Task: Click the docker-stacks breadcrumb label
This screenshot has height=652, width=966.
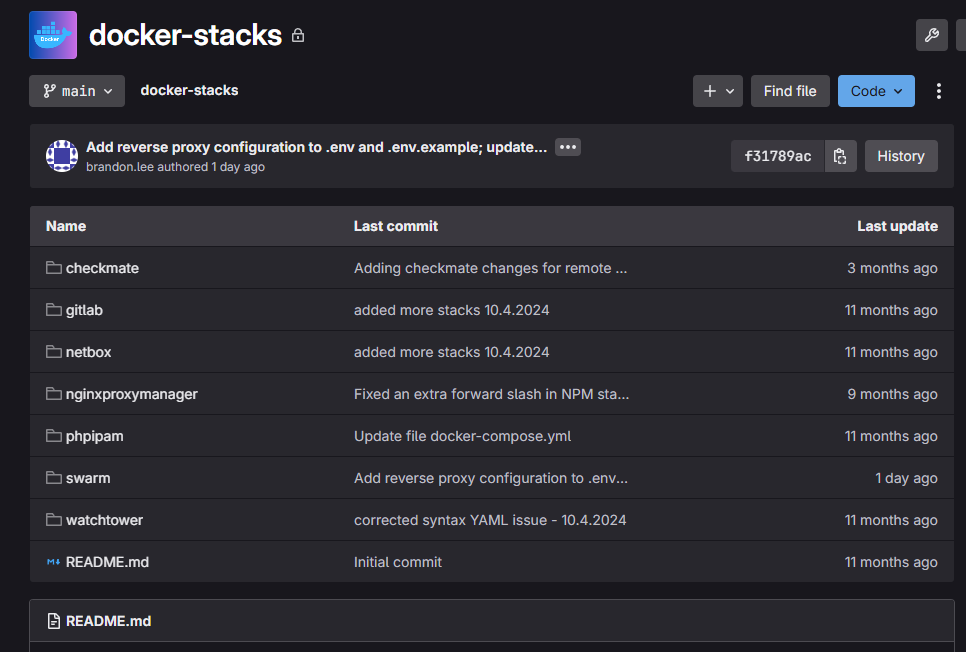Action: pyautogui.click(x=189, y=90)
